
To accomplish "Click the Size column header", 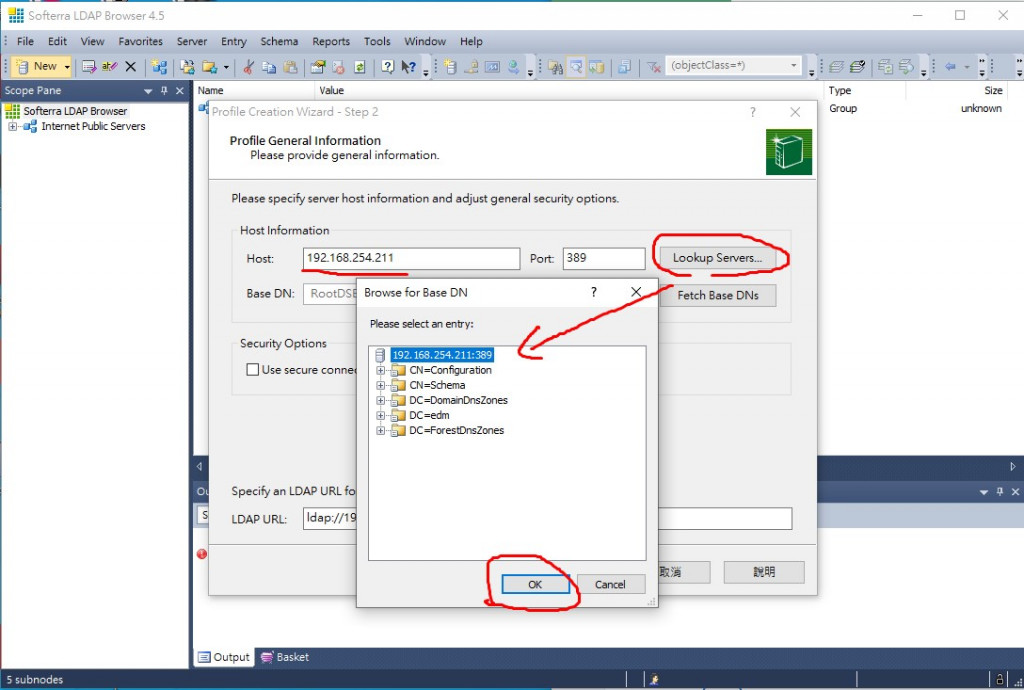I will pyautogui.click(x=993, y=91).
